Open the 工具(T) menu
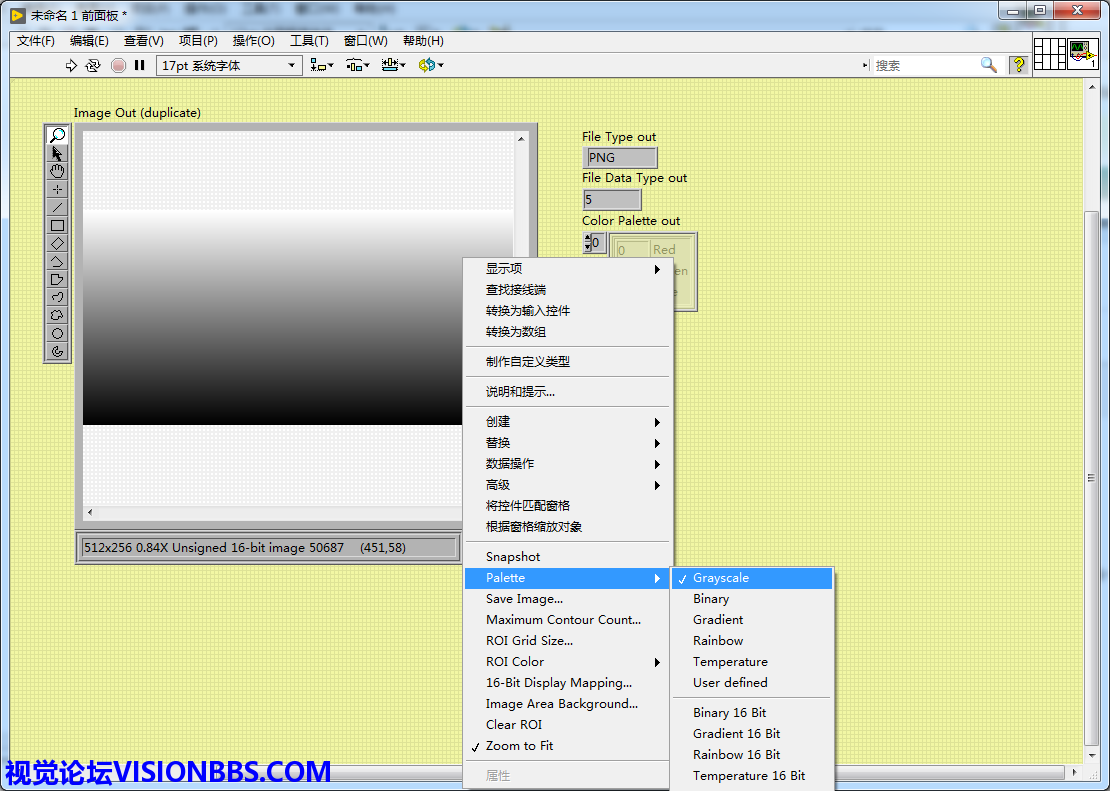The height and width of the screenshot is (791, 1110). coord(309,41)
